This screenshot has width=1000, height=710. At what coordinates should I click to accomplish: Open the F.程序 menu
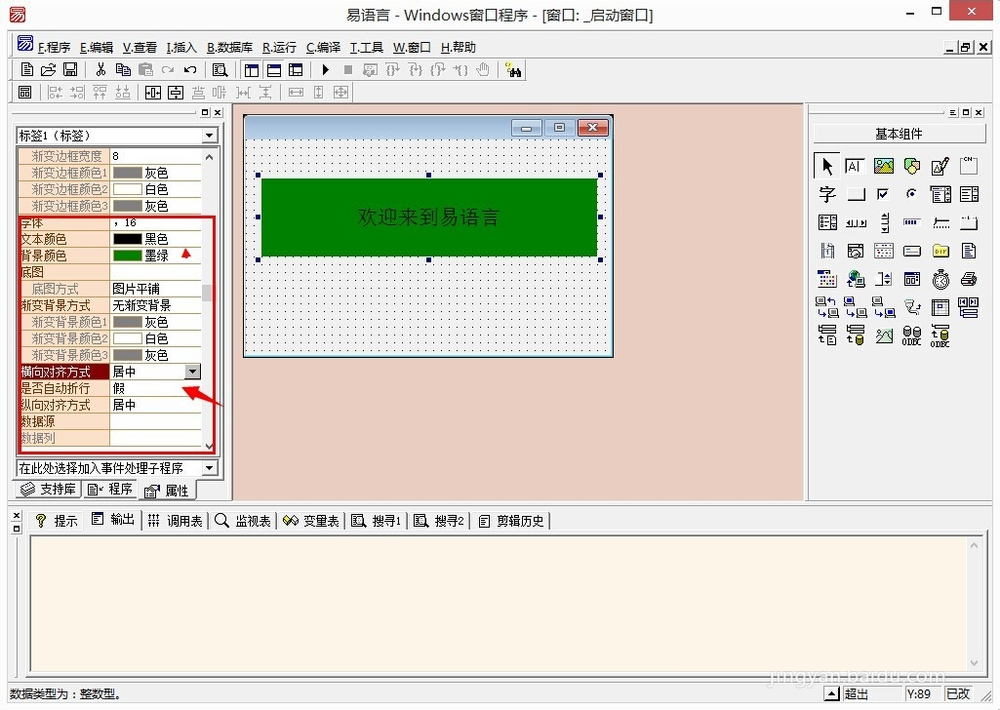[x=54, y=47]
